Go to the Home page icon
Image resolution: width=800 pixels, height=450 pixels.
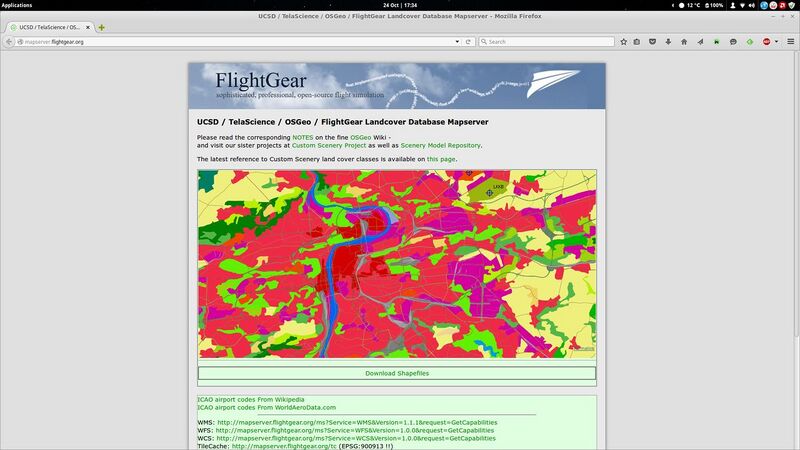pos(684,42)
